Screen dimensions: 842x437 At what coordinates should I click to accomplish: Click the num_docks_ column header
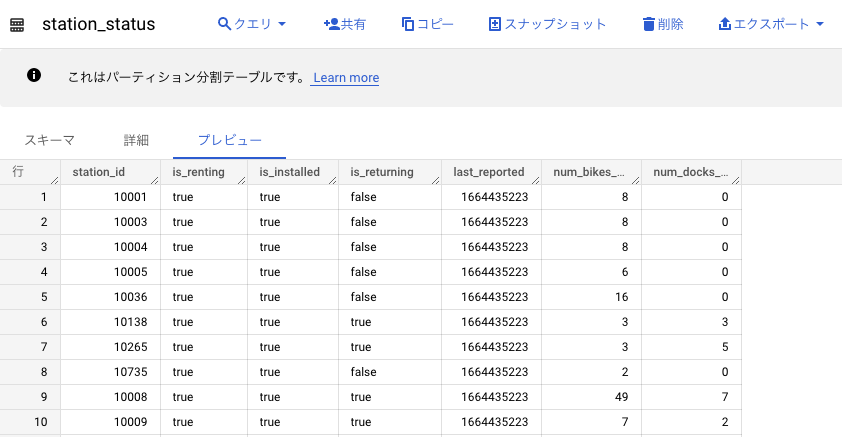pyautogui.click(x=691, y=172)
